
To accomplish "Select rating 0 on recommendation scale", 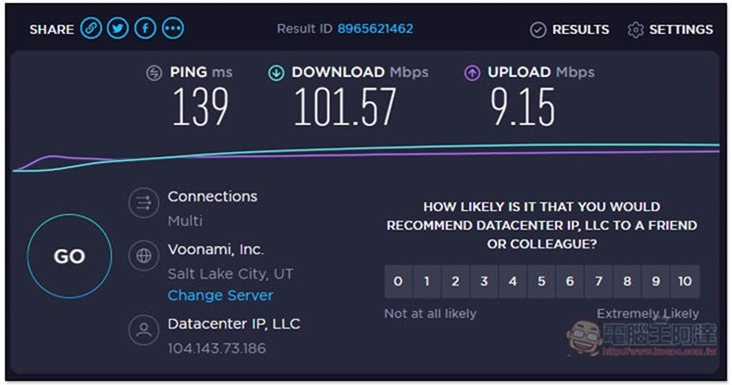I will (398, 281).
